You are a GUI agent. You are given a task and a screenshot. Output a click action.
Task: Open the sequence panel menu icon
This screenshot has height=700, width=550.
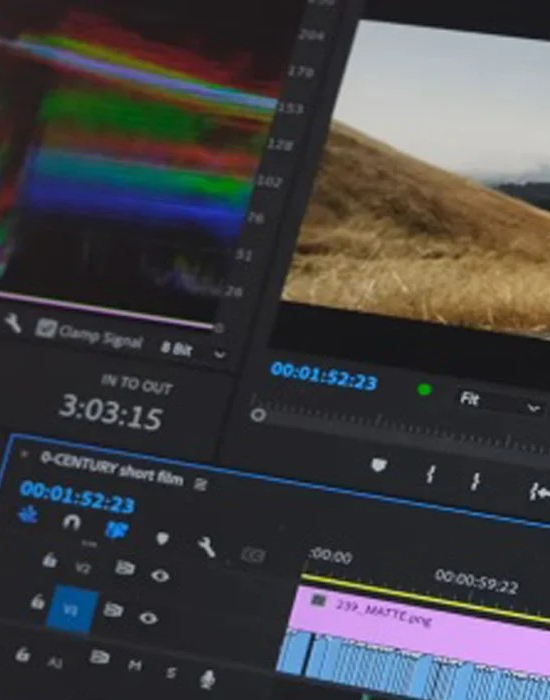(x=200, y=484)
